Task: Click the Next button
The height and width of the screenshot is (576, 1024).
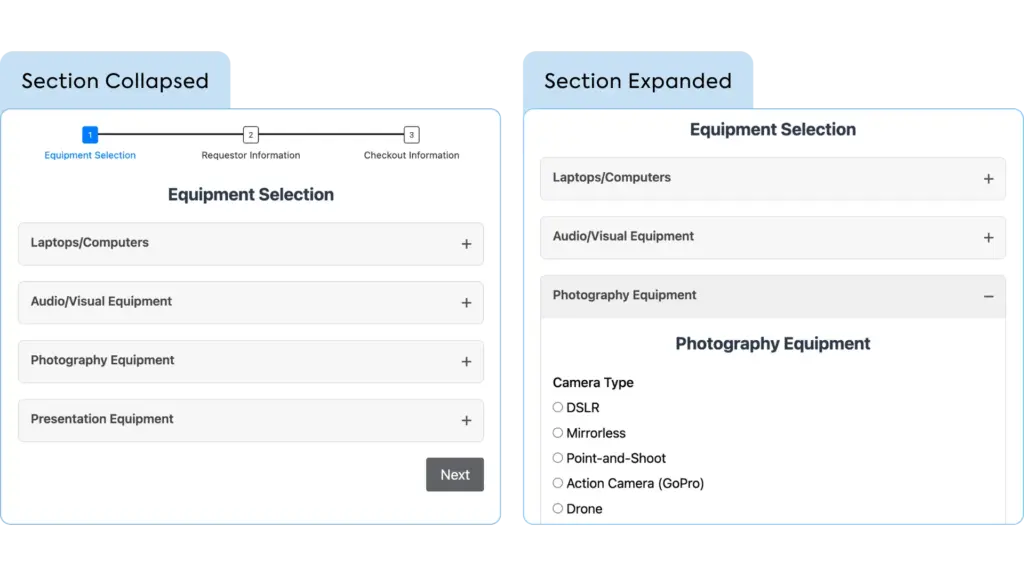Action: point(455,474)
